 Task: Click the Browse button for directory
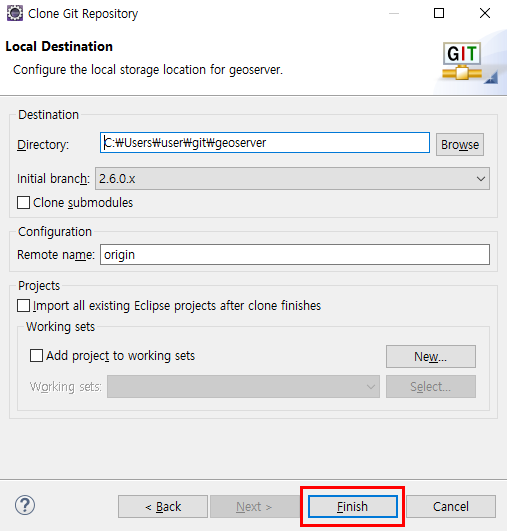460,145
